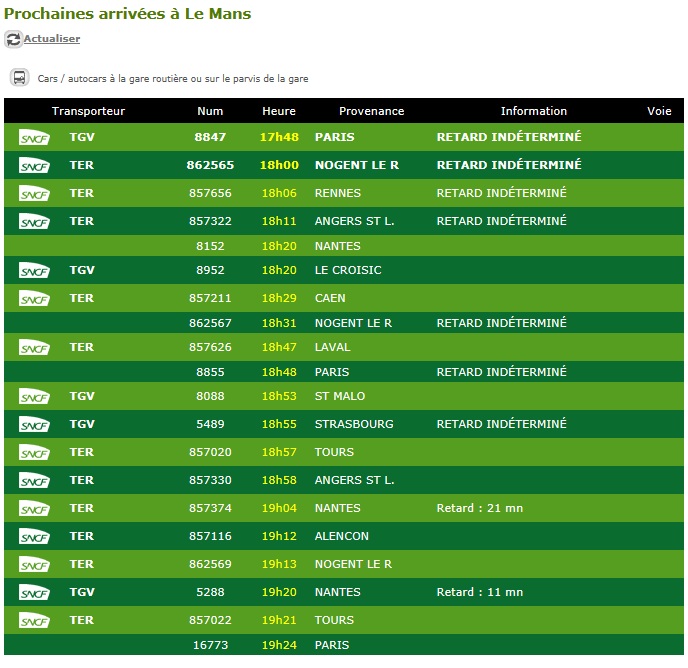This screenshot has height=668, width=688.
Task: Click the Cars / autocars legend text
Action: (173, 79)
